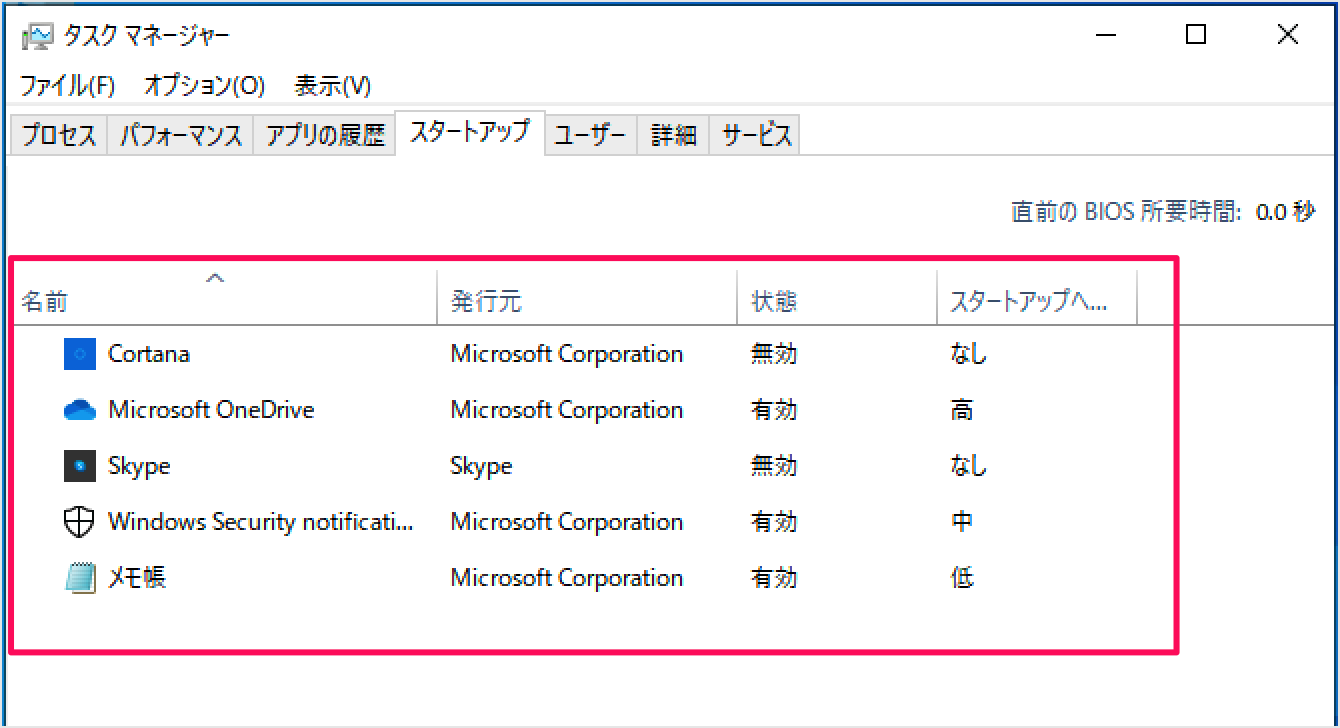This screenshot has height=728, width=1340.
Task: Click 低 impact in メモ帳 row
Action: tap(962, 578)
